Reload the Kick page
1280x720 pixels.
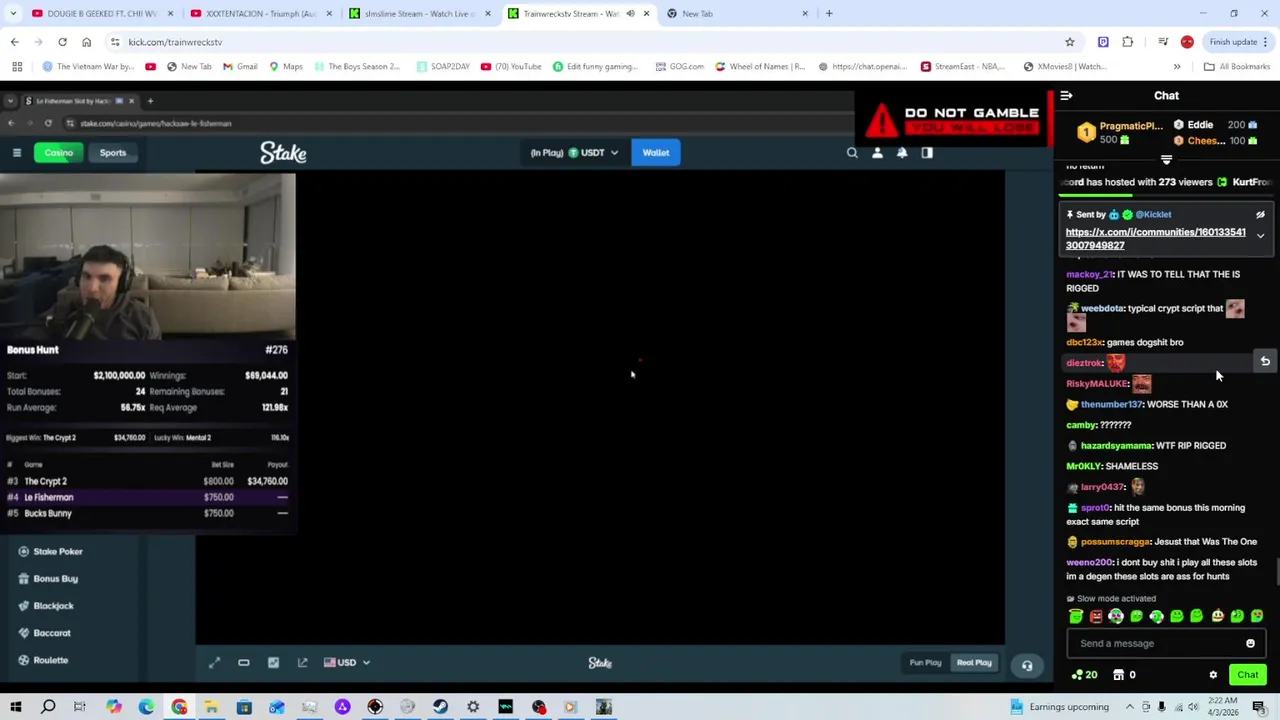[x=62, y=42]
